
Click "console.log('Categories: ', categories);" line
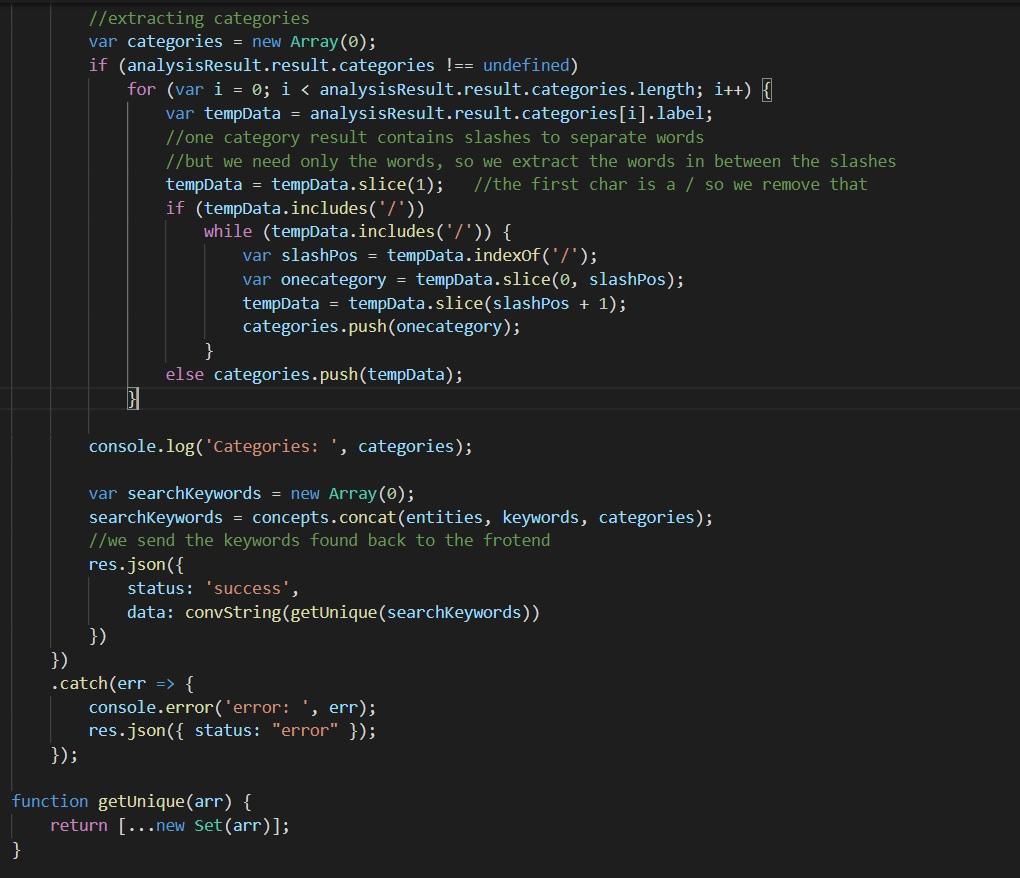pos(280,446)
